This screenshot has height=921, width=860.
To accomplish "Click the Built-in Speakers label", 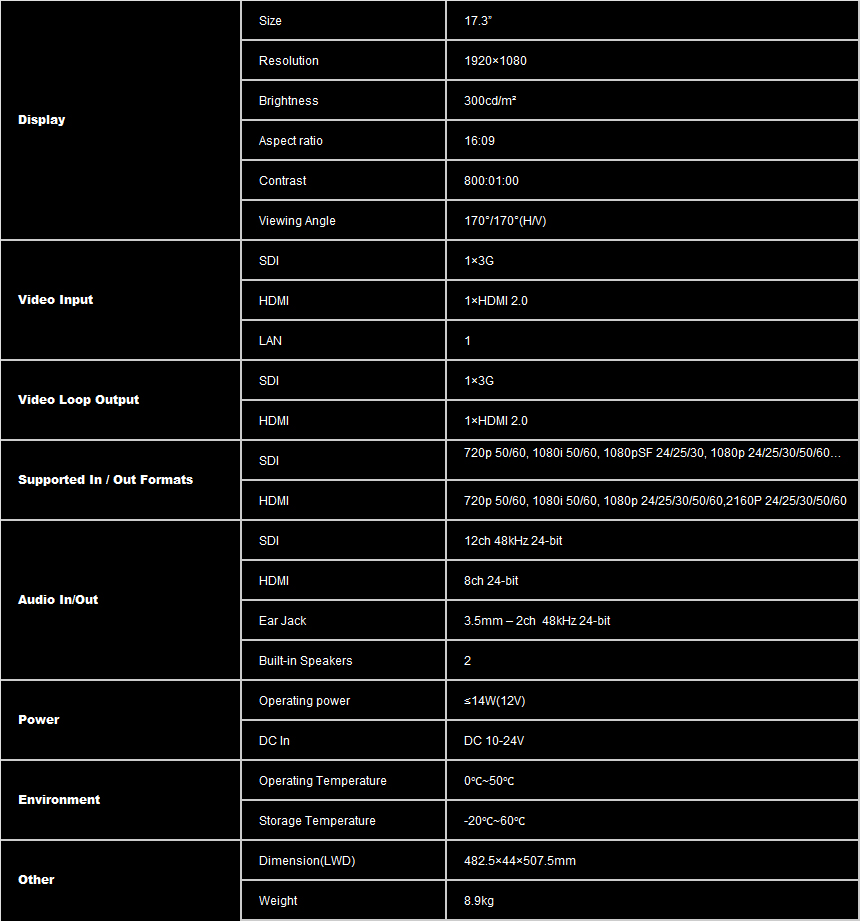I will 306,661.
